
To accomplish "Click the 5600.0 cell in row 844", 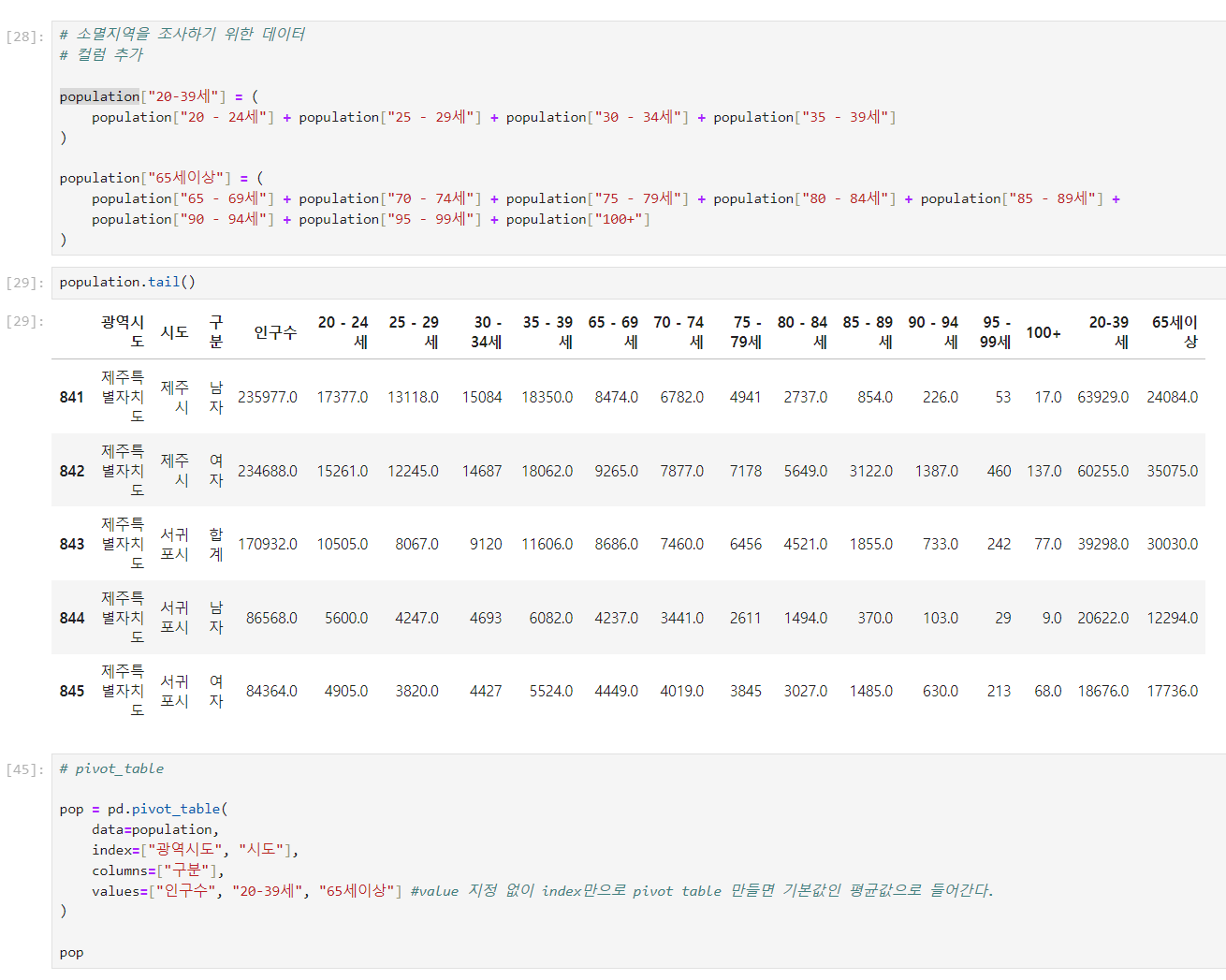I will tap(346, 618).
